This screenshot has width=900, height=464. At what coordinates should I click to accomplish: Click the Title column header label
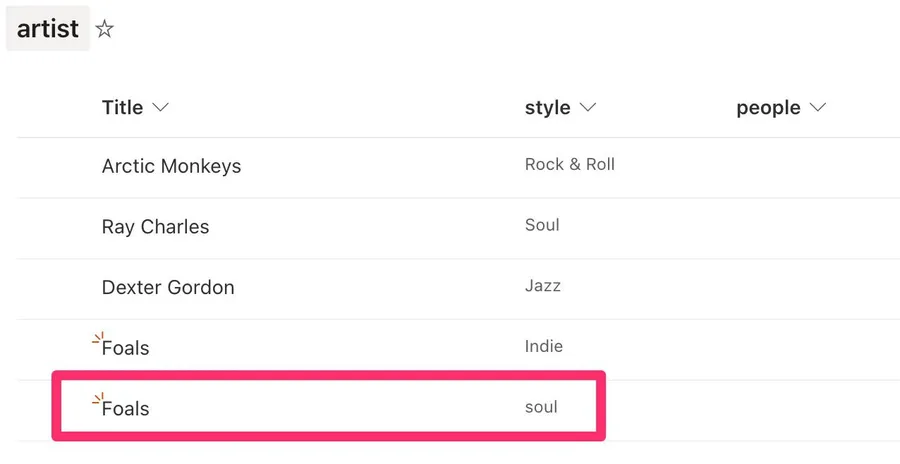click(122, 108)
